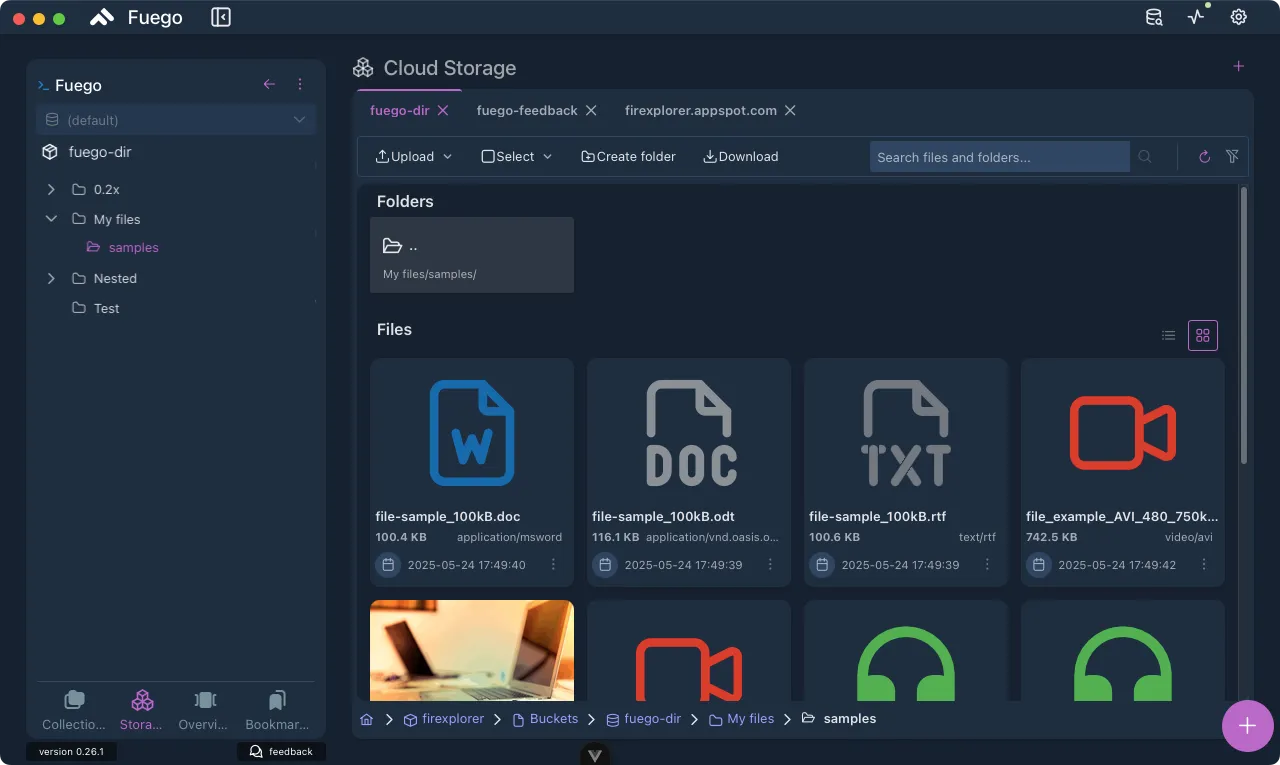Switch to grid view layout
The height and width of the screenshot is (765, 1280).
(x=1203, y=336)
